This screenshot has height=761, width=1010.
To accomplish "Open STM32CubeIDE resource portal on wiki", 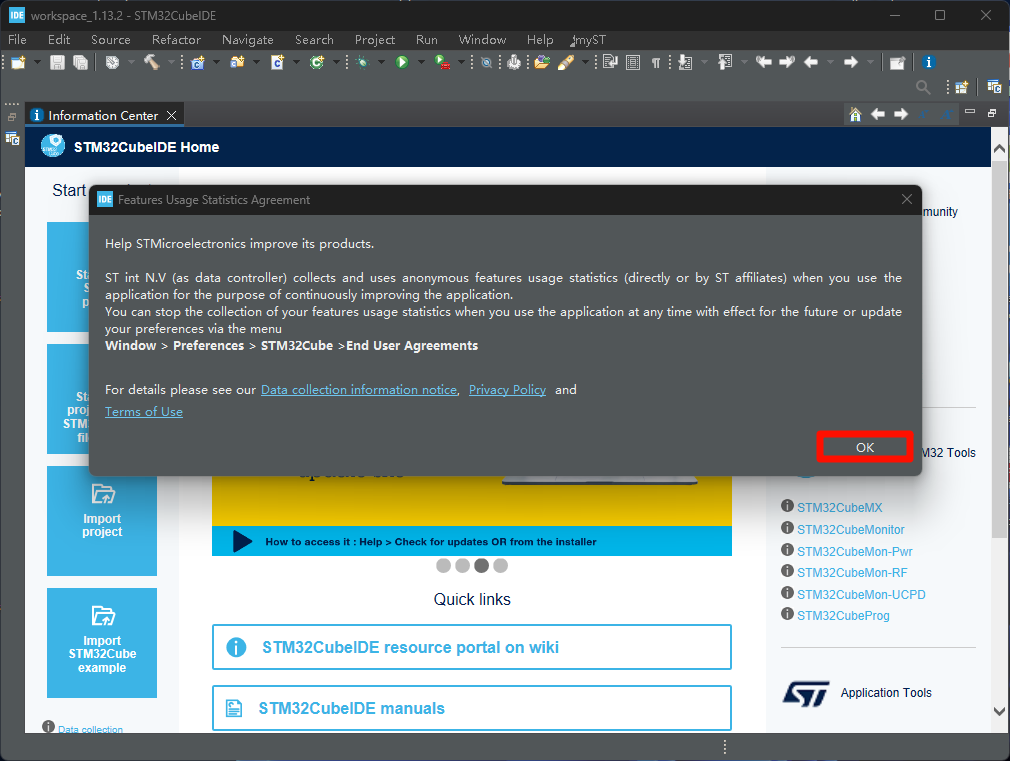I will point(472,647).
